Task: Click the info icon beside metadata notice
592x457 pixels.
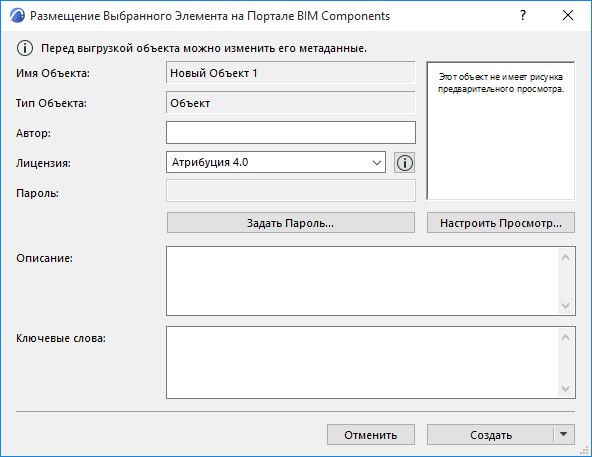Action: 25,48
